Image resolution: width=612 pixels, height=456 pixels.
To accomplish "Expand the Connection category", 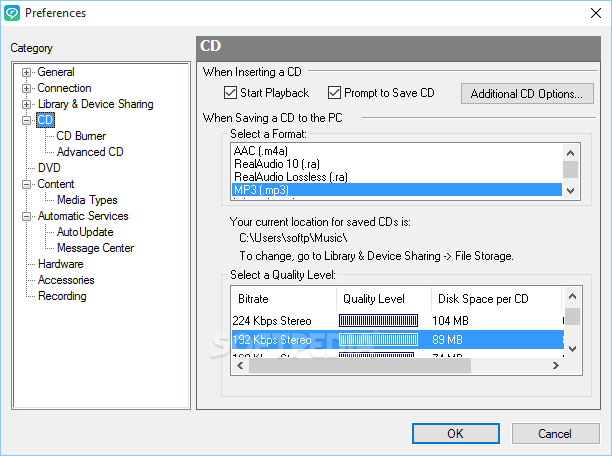I will coord(26,88).
